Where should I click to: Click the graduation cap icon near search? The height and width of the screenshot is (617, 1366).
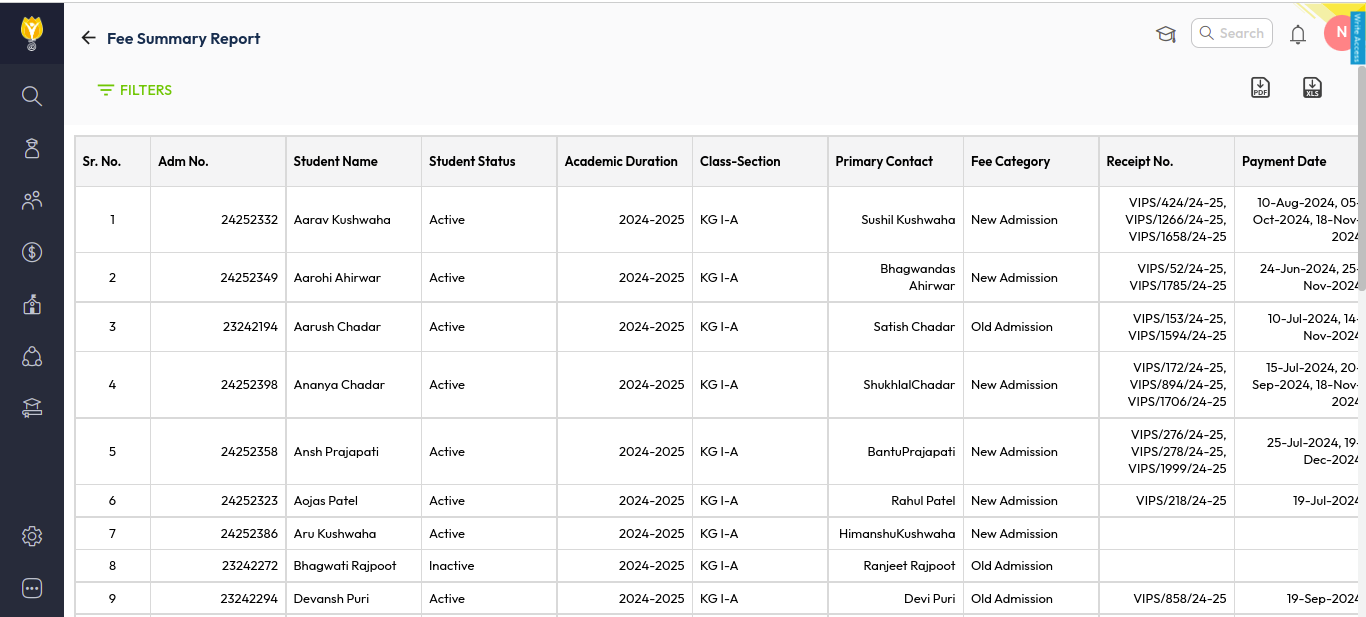point(1165,35)
